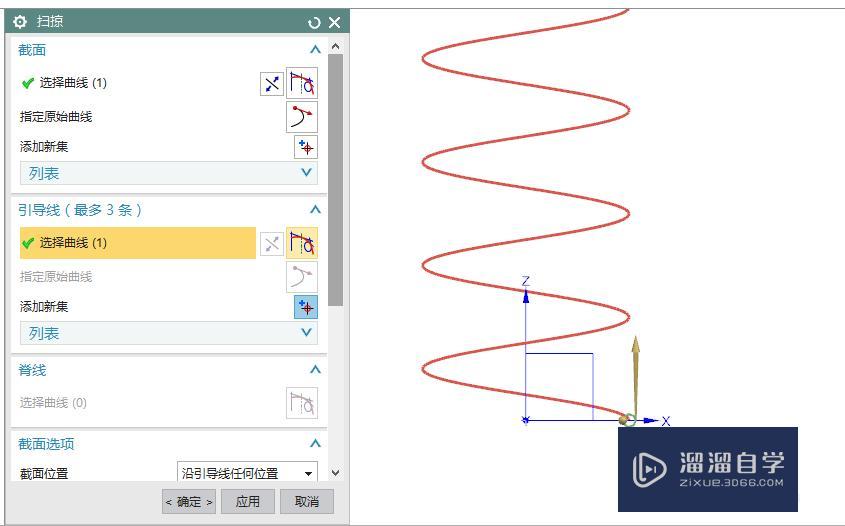This screenshot has height=526, width=845.
Task: Click the reverse direction icon in 截面 section
Action: [x=272, y=84]
